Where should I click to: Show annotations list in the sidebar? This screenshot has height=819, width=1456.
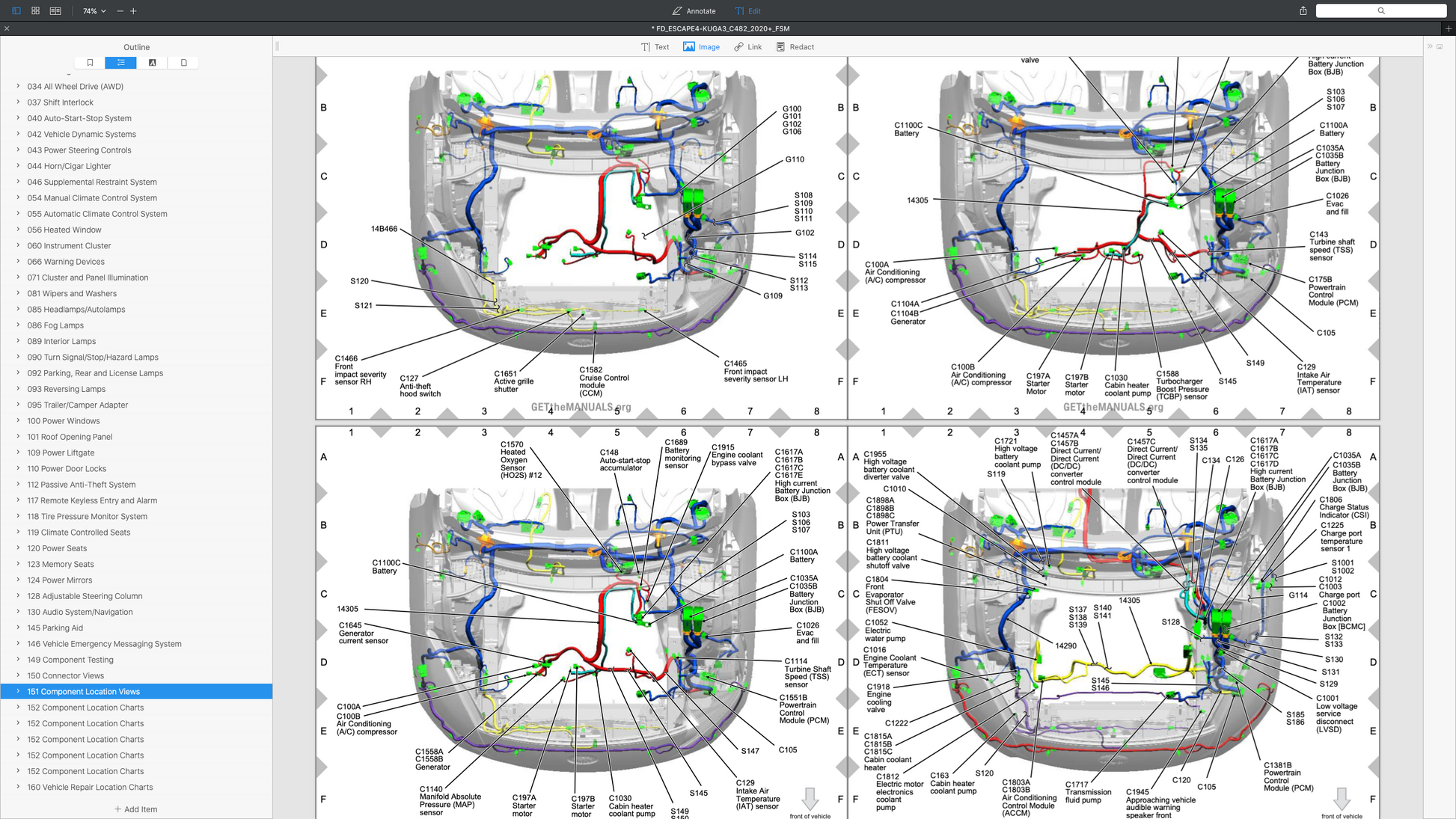click(152, 63)
